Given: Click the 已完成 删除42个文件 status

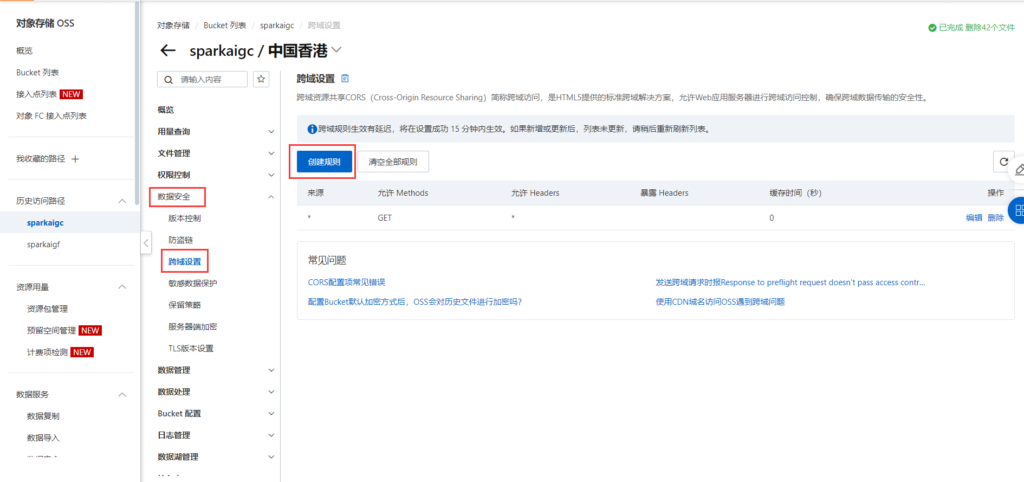Looking at the screenshot, I should click(971, 28).
